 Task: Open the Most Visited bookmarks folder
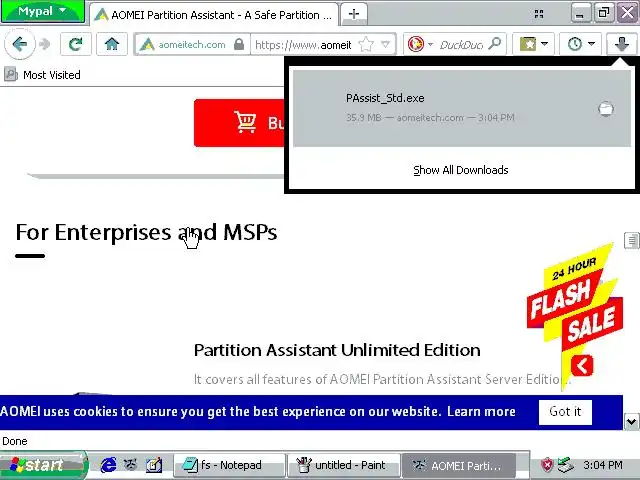42,75
